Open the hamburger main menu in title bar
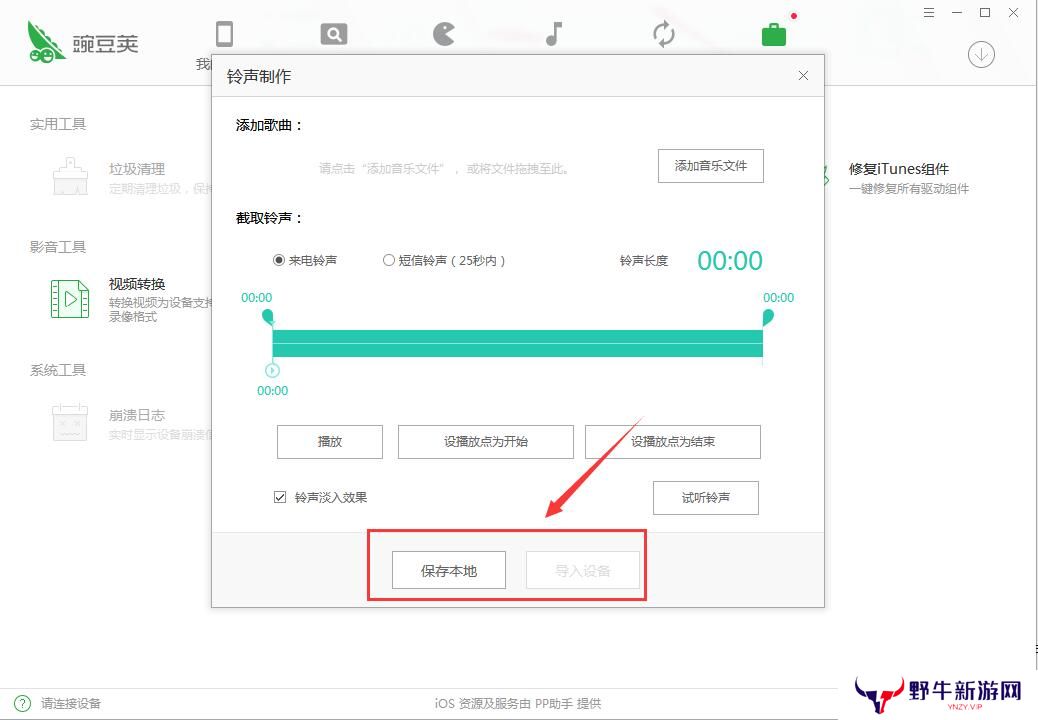The image size is (1038, 720). (929, 13)
